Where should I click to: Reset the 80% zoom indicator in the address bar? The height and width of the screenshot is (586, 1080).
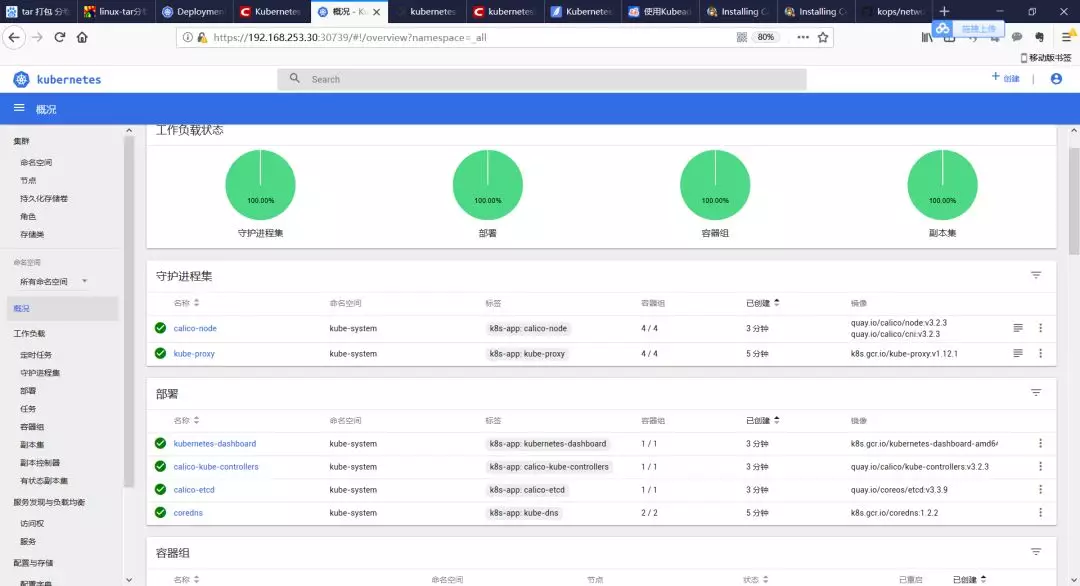point(765,37)
